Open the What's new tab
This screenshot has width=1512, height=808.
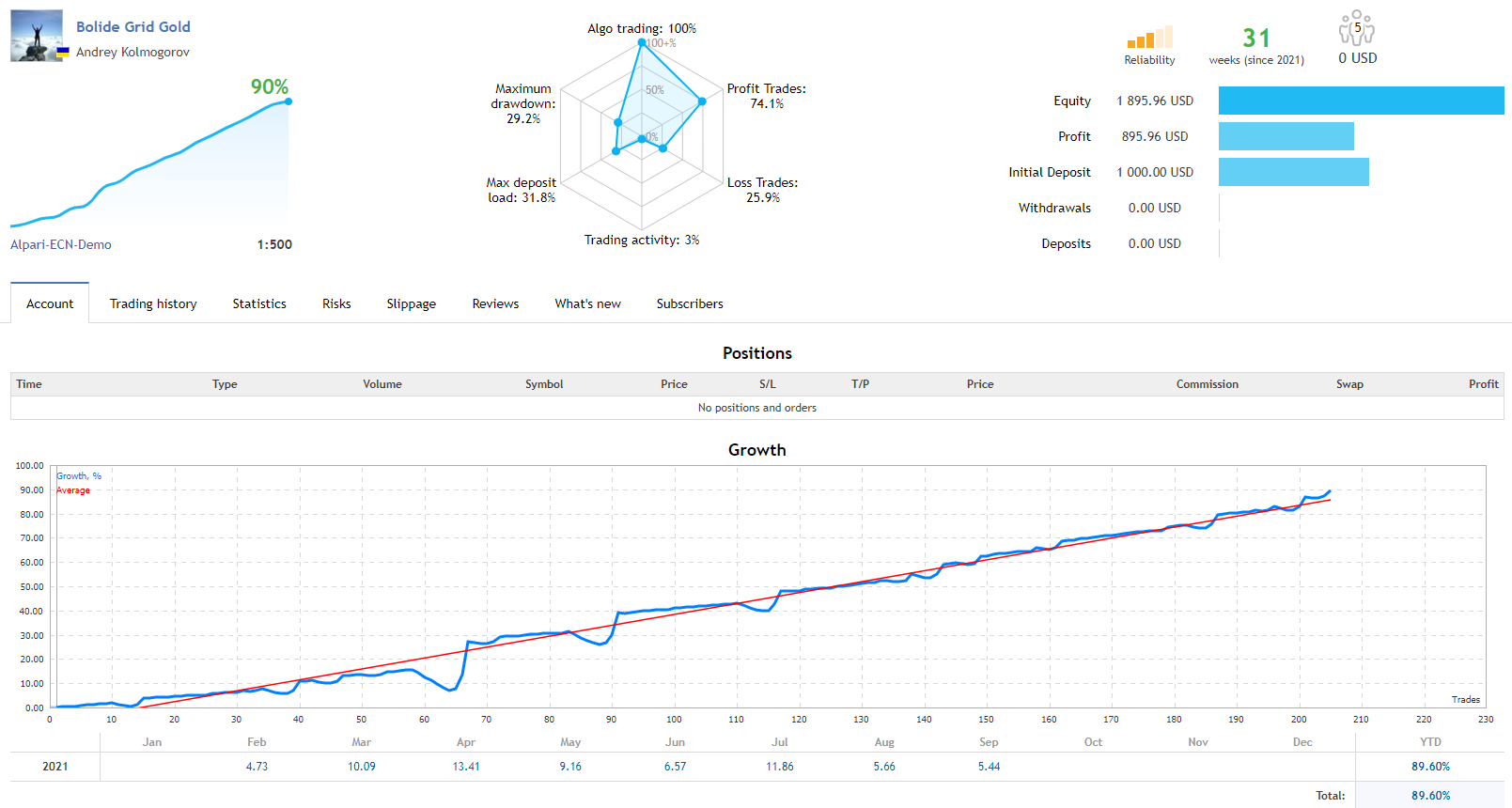tap(588, 303)
